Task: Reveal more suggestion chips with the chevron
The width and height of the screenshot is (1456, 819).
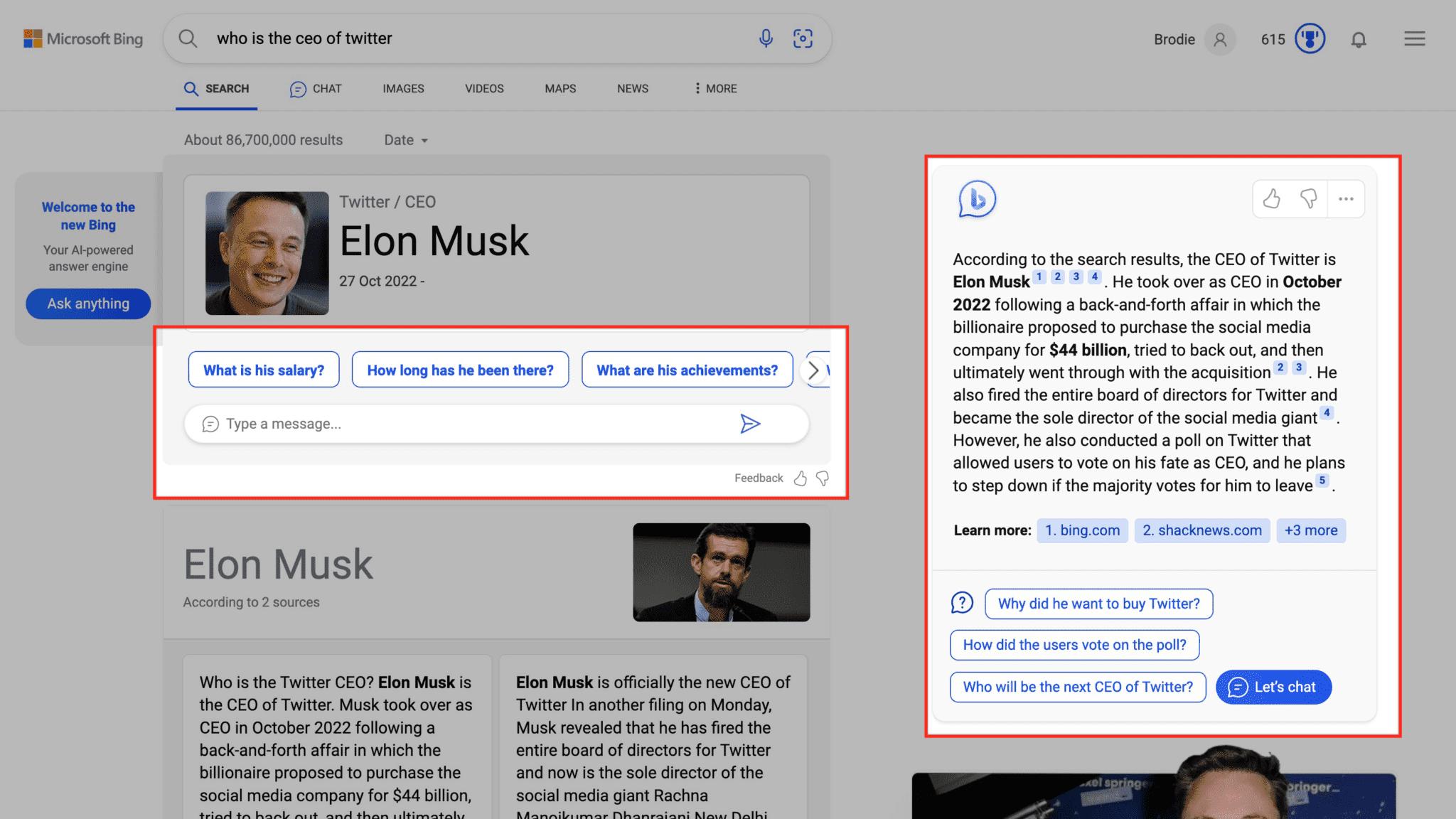Action: click(814, 370)
